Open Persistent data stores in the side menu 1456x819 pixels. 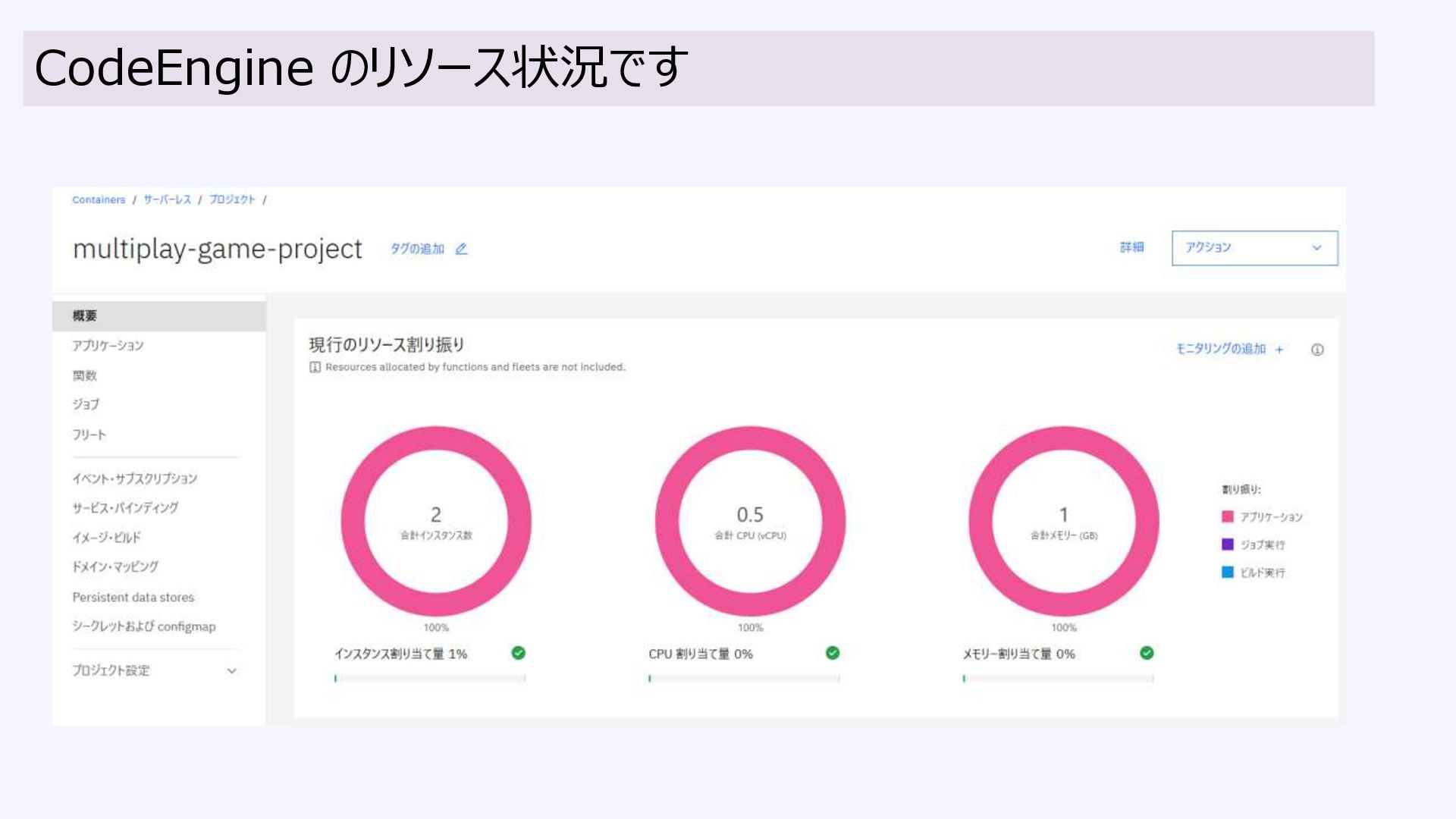tap(133, 598)
